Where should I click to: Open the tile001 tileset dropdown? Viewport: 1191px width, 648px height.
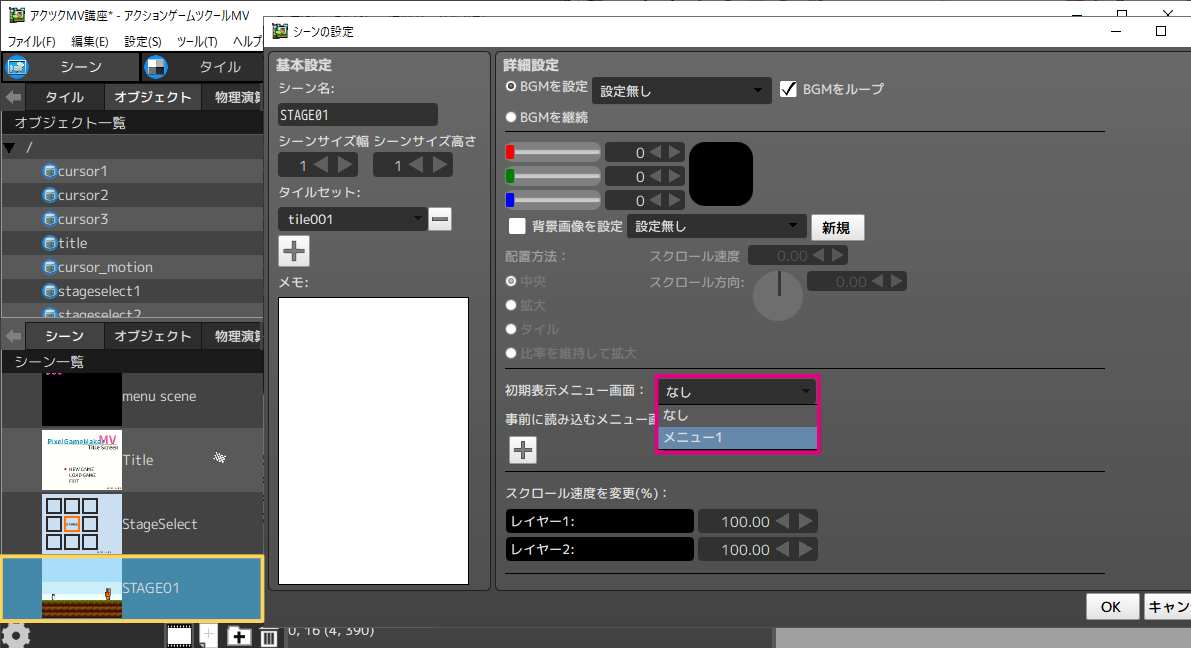[352, 219]
